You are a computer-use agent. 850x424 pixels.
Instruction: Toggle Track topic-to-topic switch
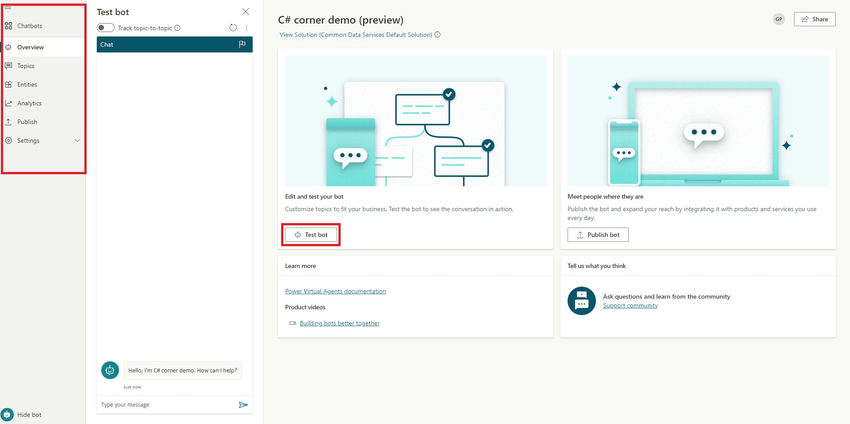(105, 28)
